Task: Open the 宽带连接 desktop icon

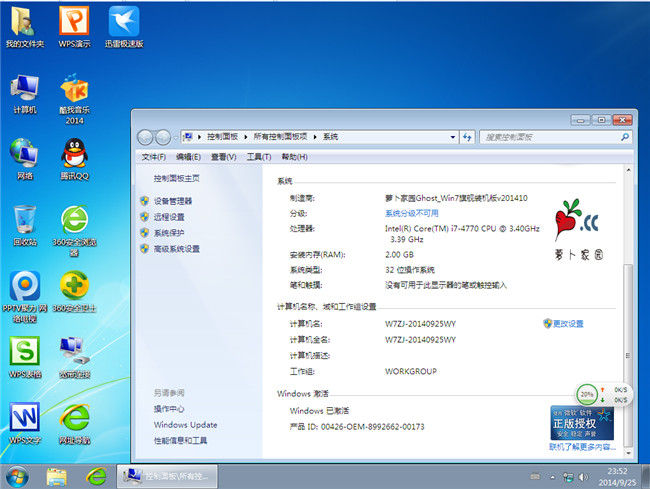Action: pos(74,357)
